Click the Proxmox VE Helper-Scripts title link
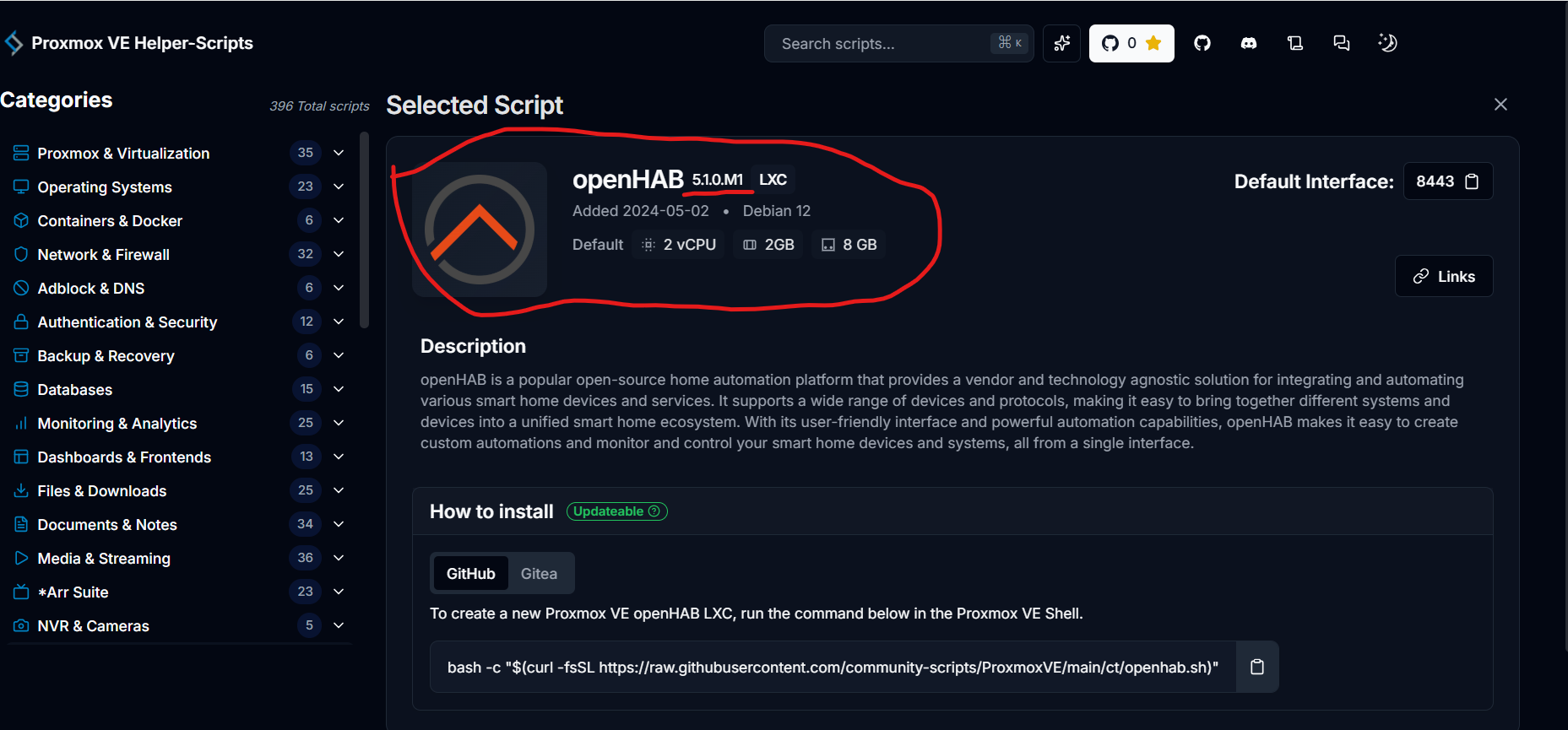This screenshot has width=1568, height=730. tap(142, 43)
